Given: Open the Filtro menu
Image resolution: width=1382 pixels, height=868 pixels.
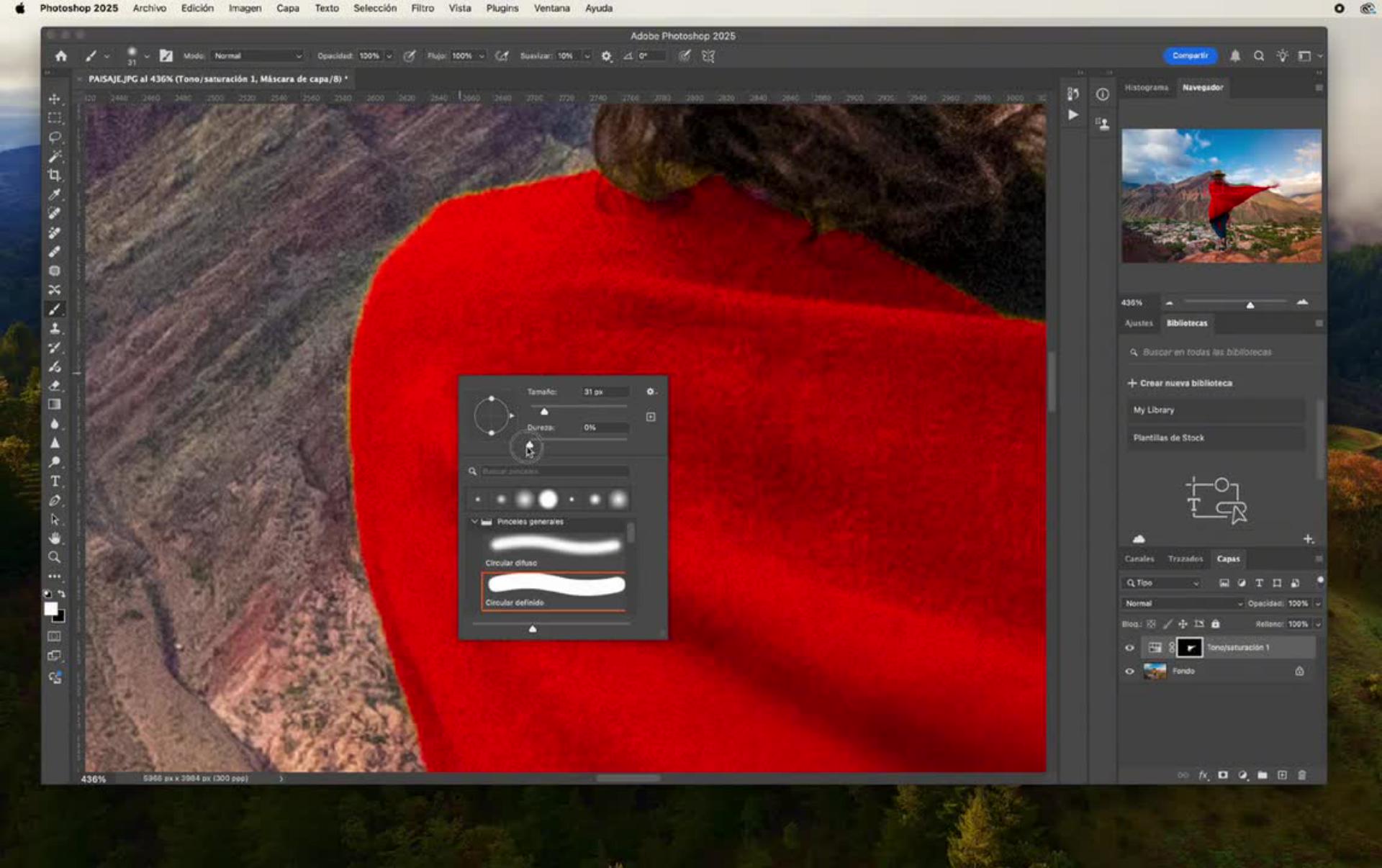Looking at the screenshot, I should click(x=422, y=8).
